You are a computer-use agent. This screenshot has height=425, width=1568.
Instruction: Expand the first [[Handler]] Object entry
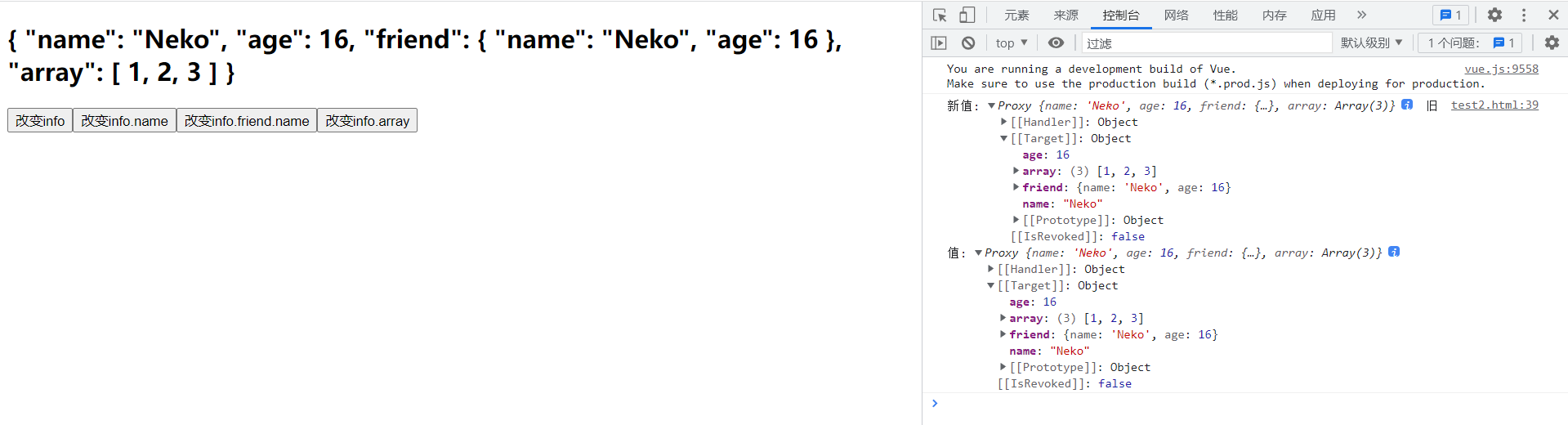point(1003,122)
